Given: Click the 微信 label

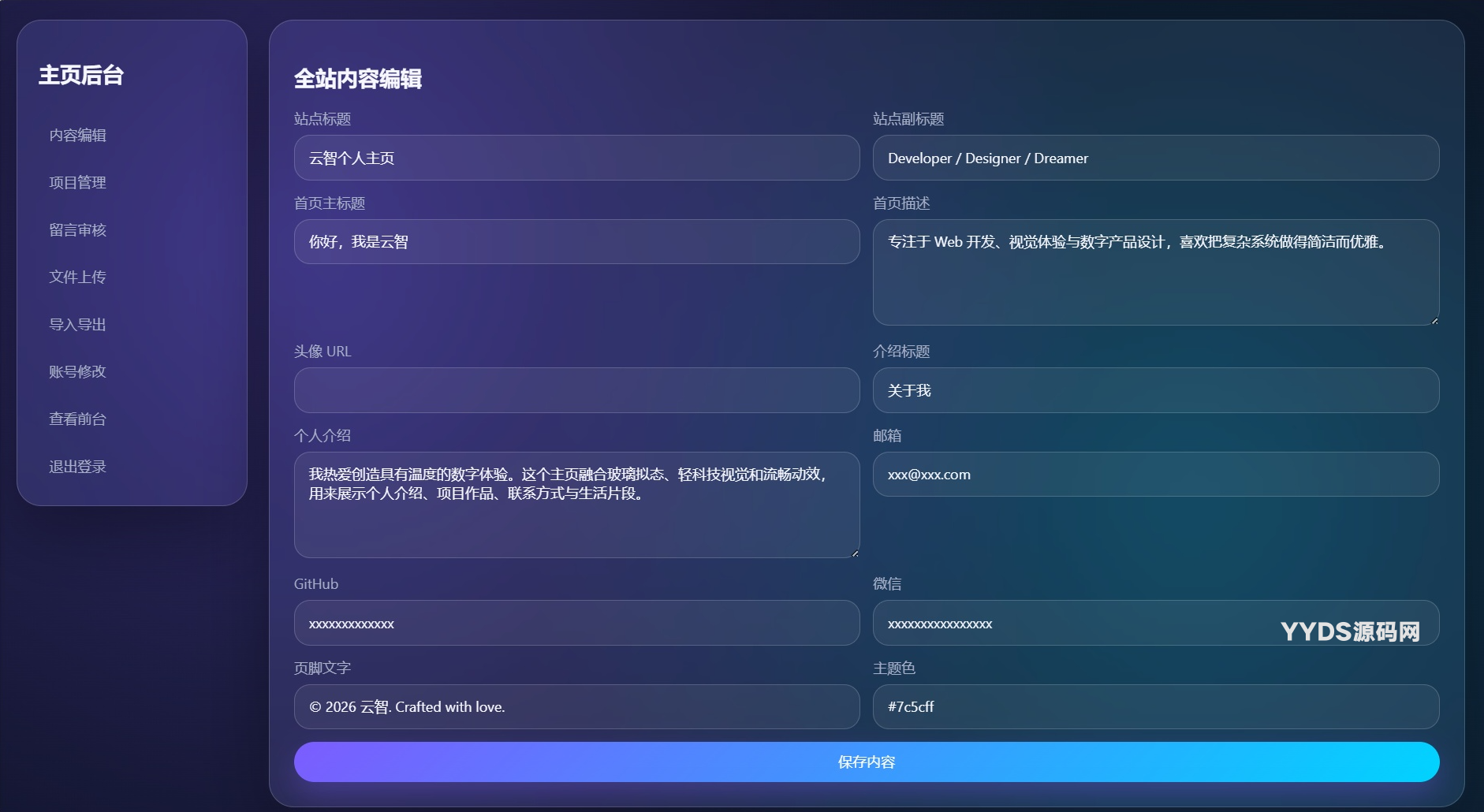Looking at the screenshot, I should [x=887, y=584].
